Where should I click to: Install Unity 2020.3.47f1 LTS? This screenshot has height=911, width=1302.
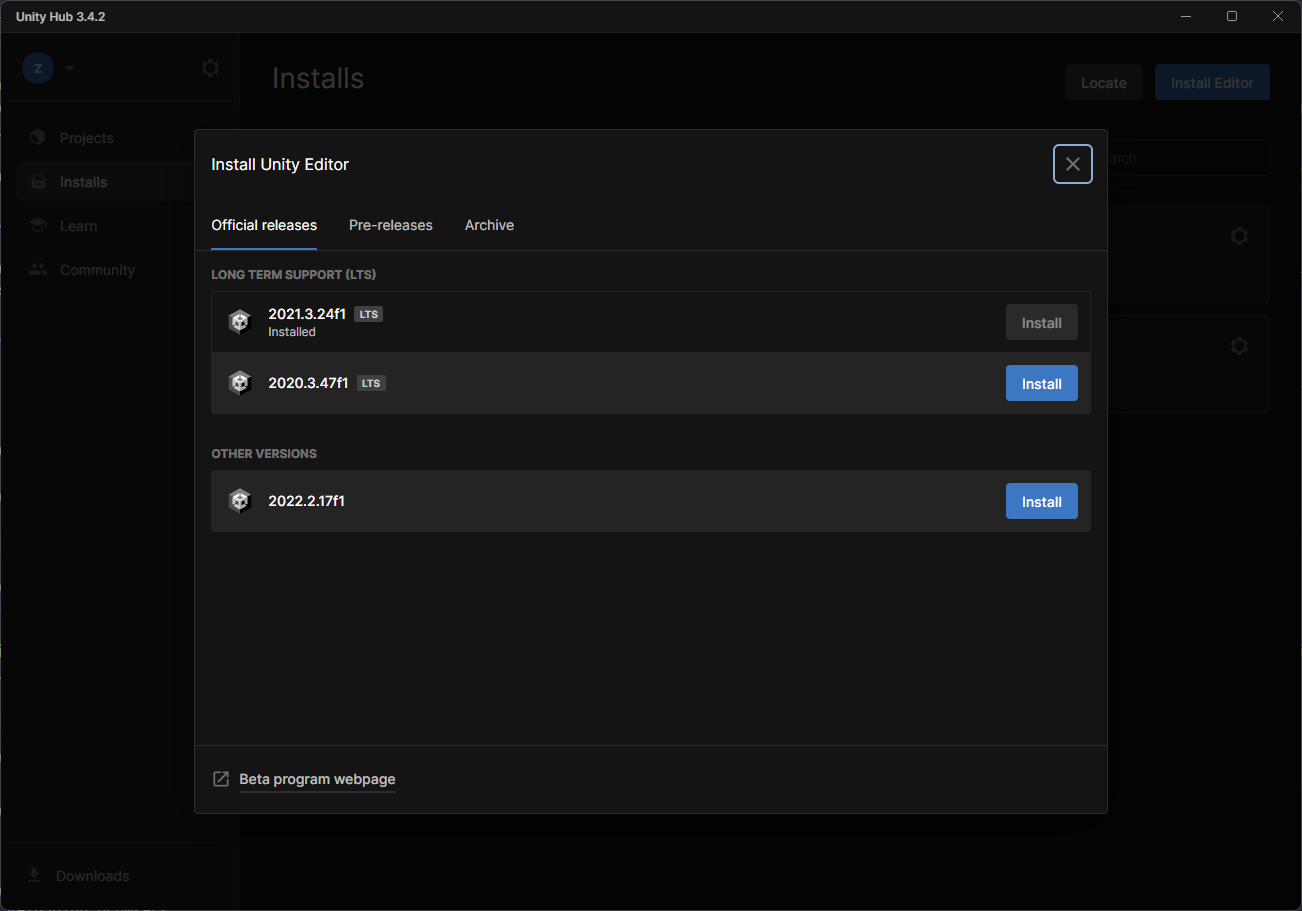[x=1041, y=383]
